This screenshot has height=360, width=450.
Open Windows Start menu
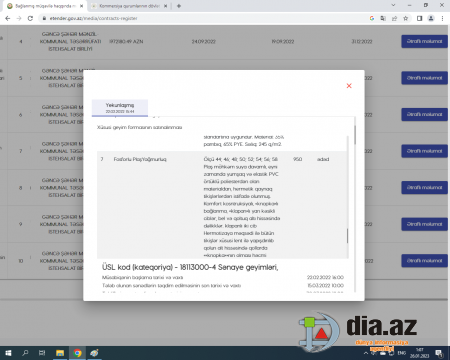point(8,353)
